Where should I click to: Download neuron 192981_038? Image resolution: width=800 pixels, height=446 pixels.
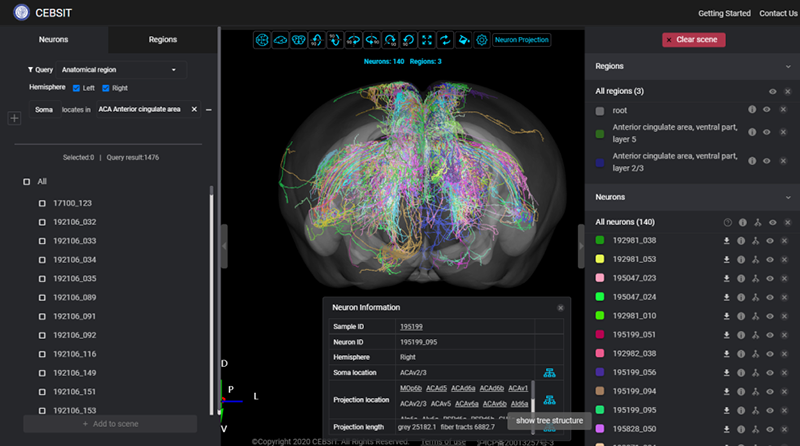(726, 240)
